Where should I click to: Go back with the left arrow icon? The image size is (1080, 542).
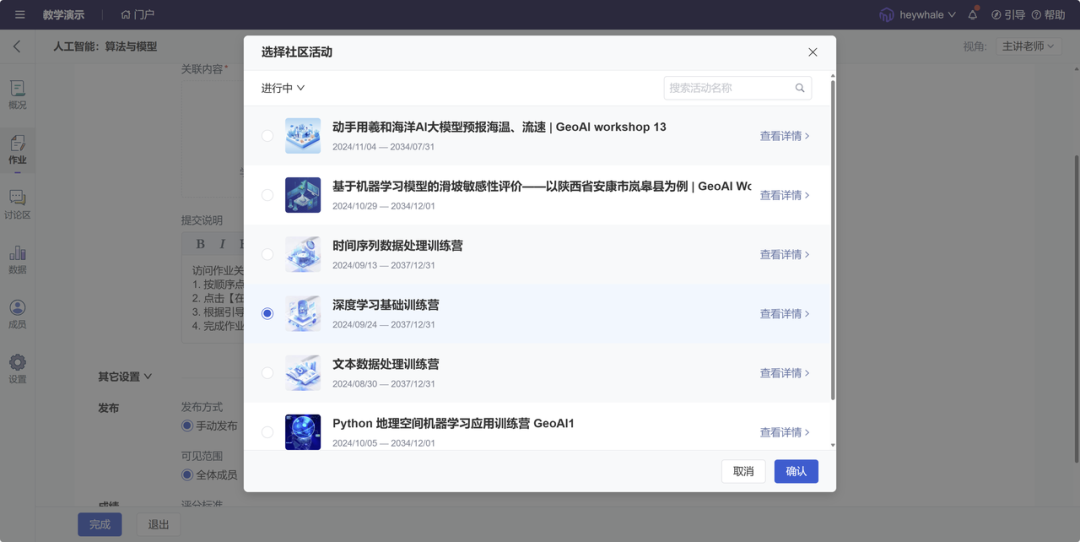coord(17,46)
